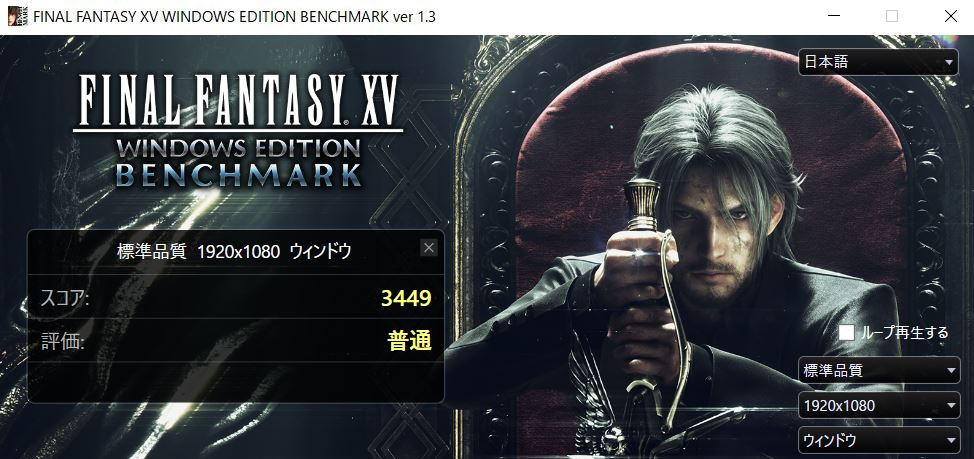The image size is (974, 459).
Task: Click the disabled maximize square in title bar
Action: 892,17
